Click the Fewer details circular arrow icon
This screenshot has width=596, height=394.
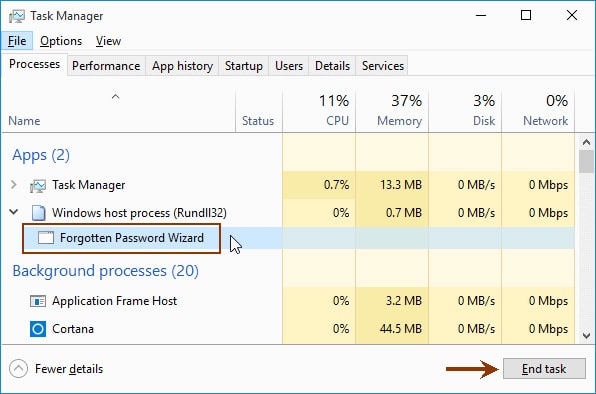(x=19, y=369)
